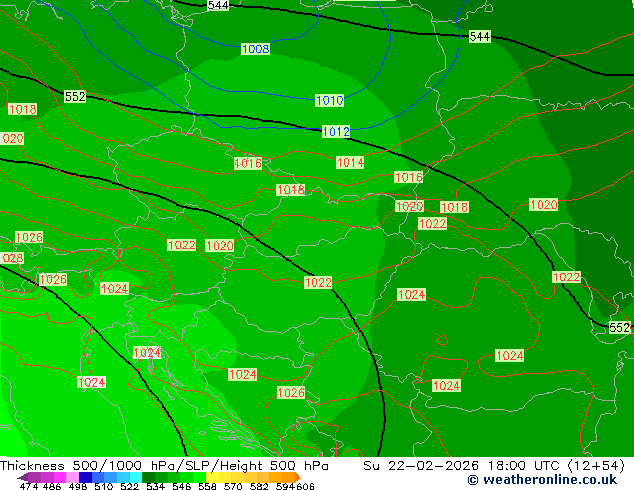Click the 1028 label at the left edge

12,258
